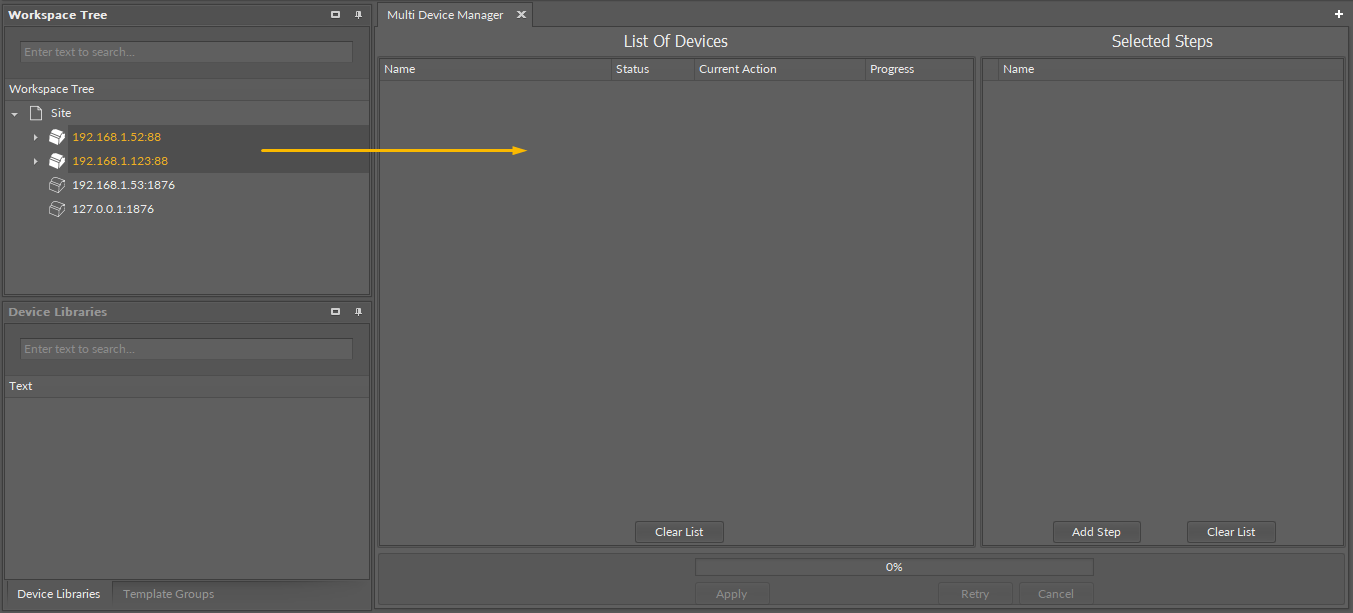
Task: Click the document icon next to Site
Action: [35, 113]
